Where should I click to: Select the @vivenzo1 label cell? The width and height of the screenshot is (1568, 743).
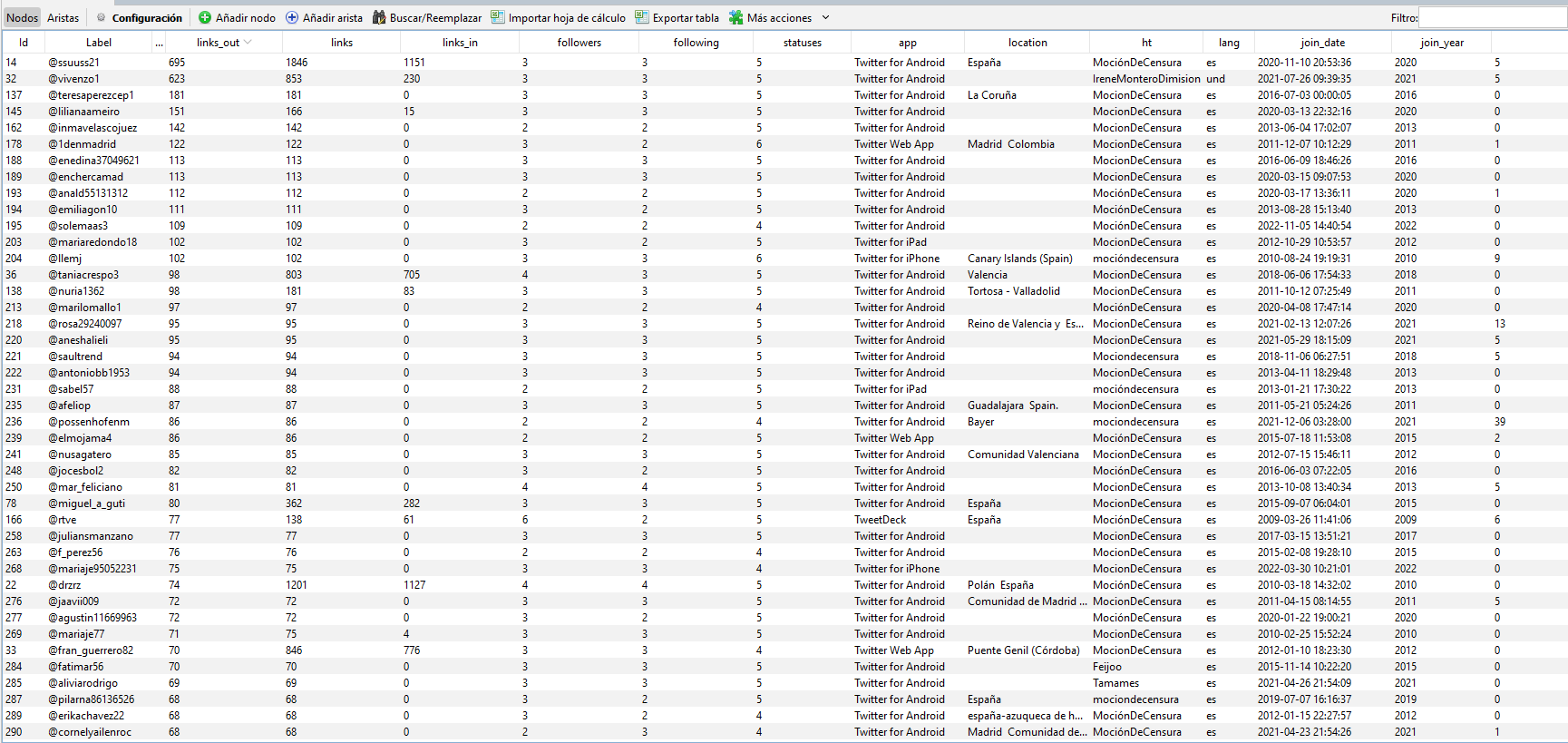click(73, 79)
